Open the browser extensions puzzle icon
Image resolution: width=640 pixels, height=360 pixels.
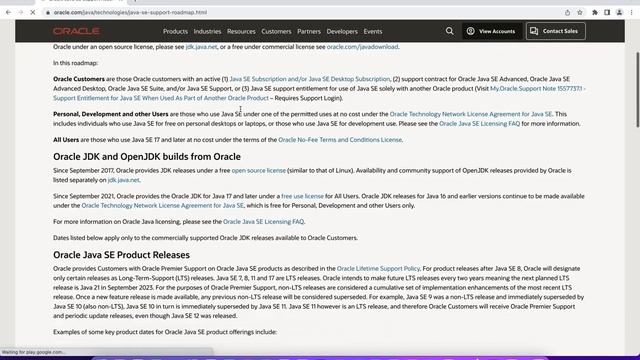(595, 13)
